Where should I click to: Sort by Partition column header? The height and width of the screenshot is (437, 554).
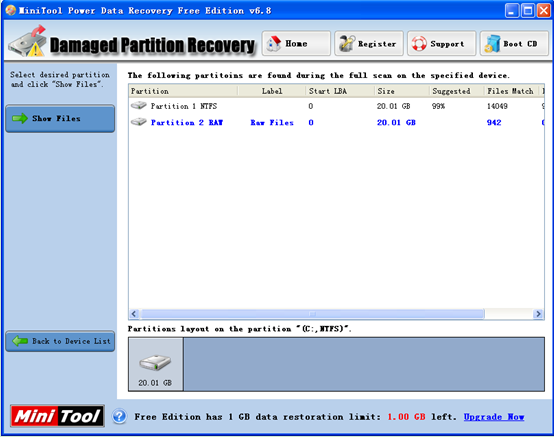[x=183, y=91]
